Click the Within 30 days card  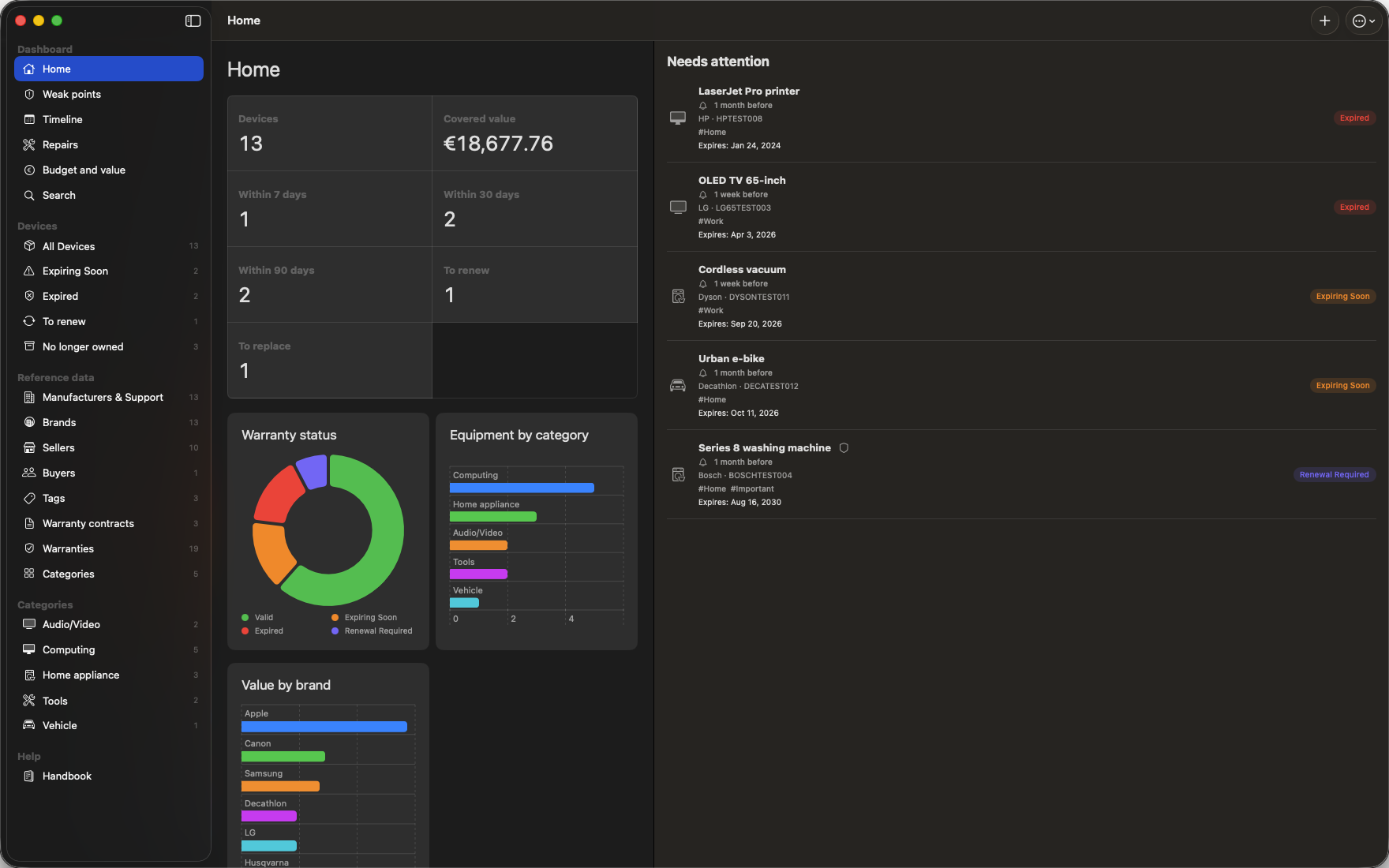coord(534,209)
